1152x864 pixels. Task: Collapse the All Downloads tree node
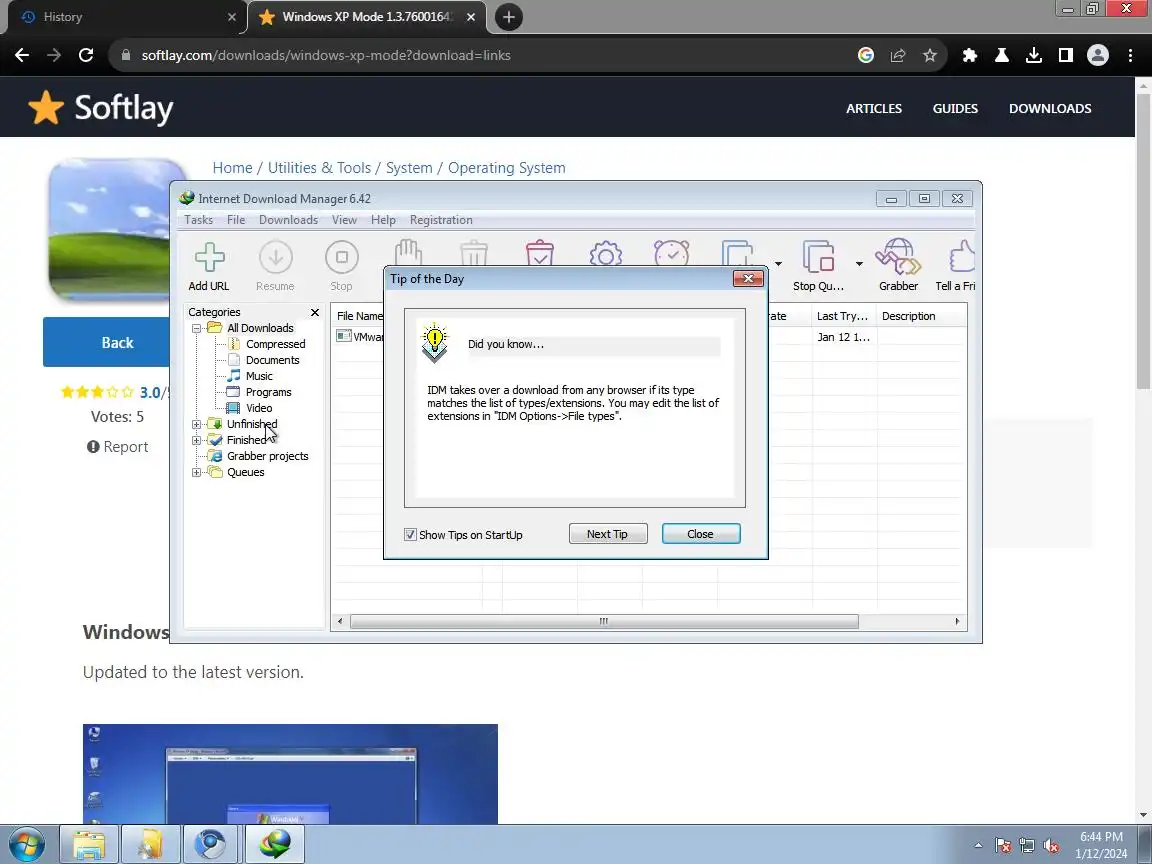[x=196, y=328]
